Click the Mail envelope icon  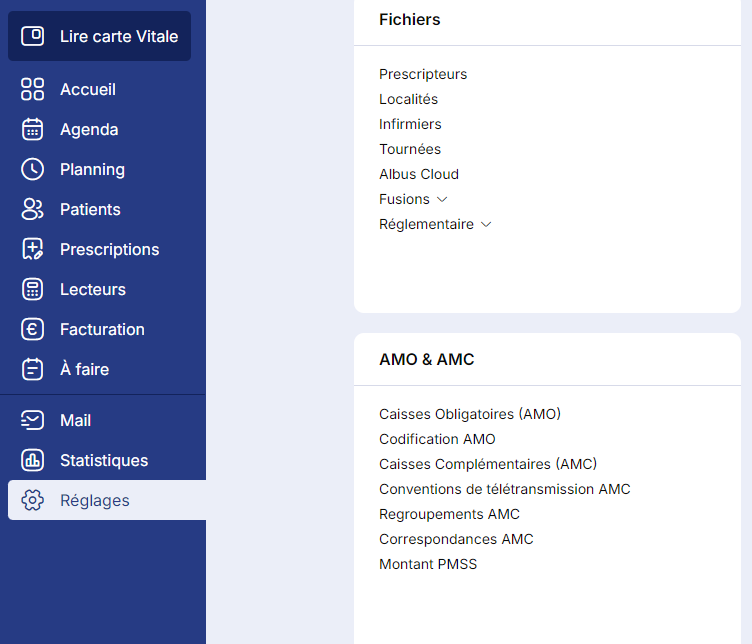(33, 420)
